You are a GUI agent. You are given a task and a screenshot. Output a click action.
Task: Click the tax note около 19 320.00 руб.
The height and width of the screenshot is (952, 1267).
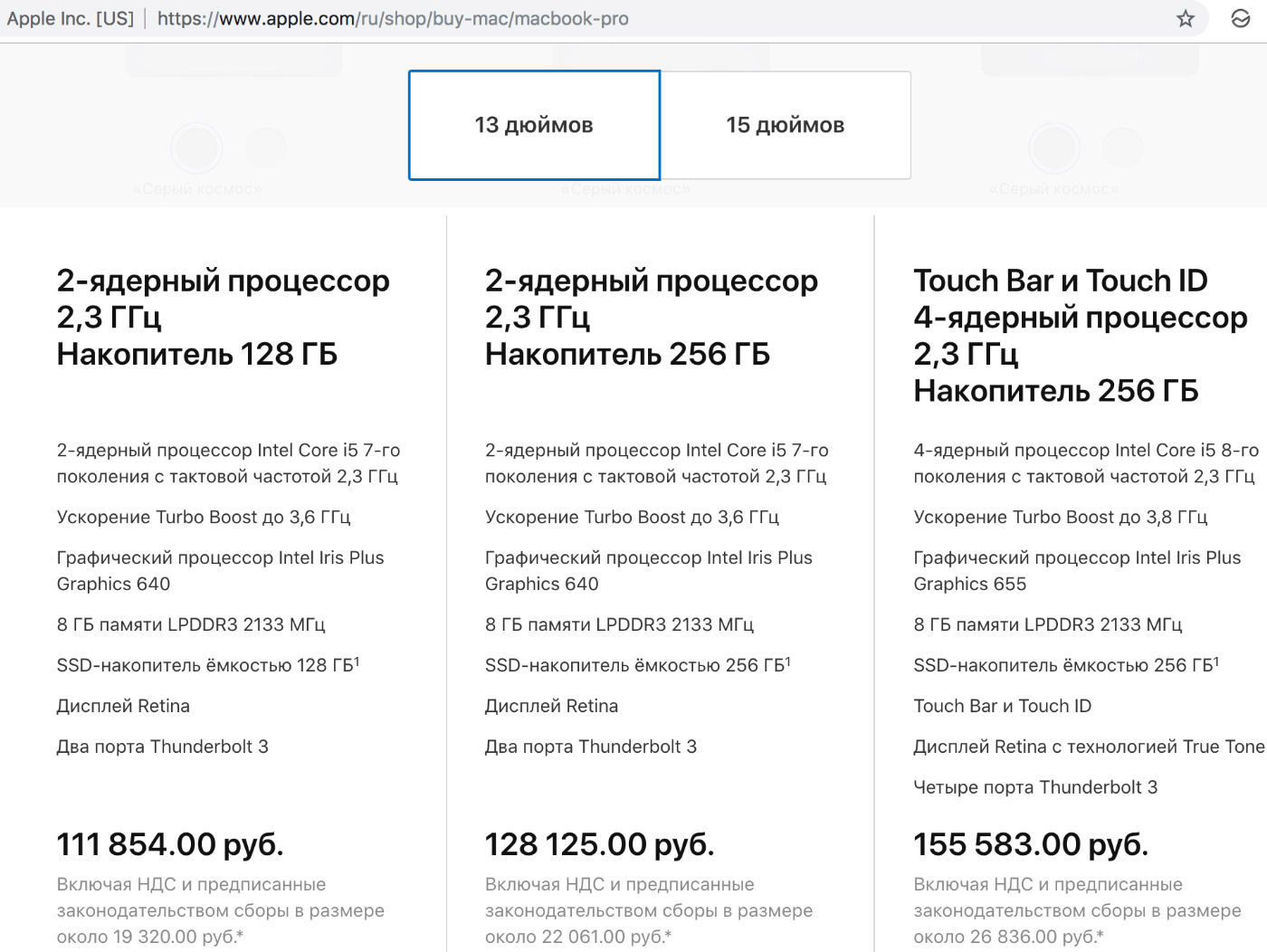[150, 937]
